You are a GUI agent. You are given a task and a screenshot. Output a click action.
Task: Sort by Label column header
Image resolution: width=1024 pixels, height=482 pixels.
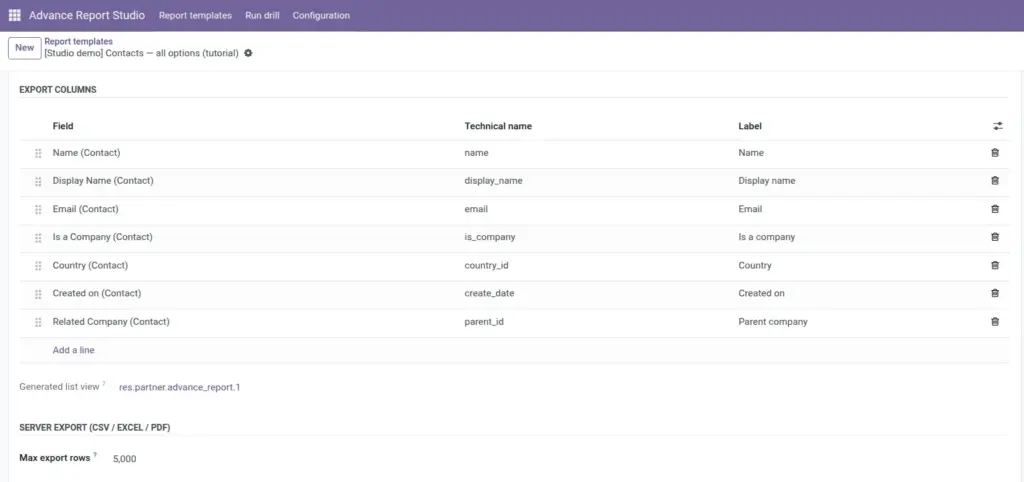(750, 126)
